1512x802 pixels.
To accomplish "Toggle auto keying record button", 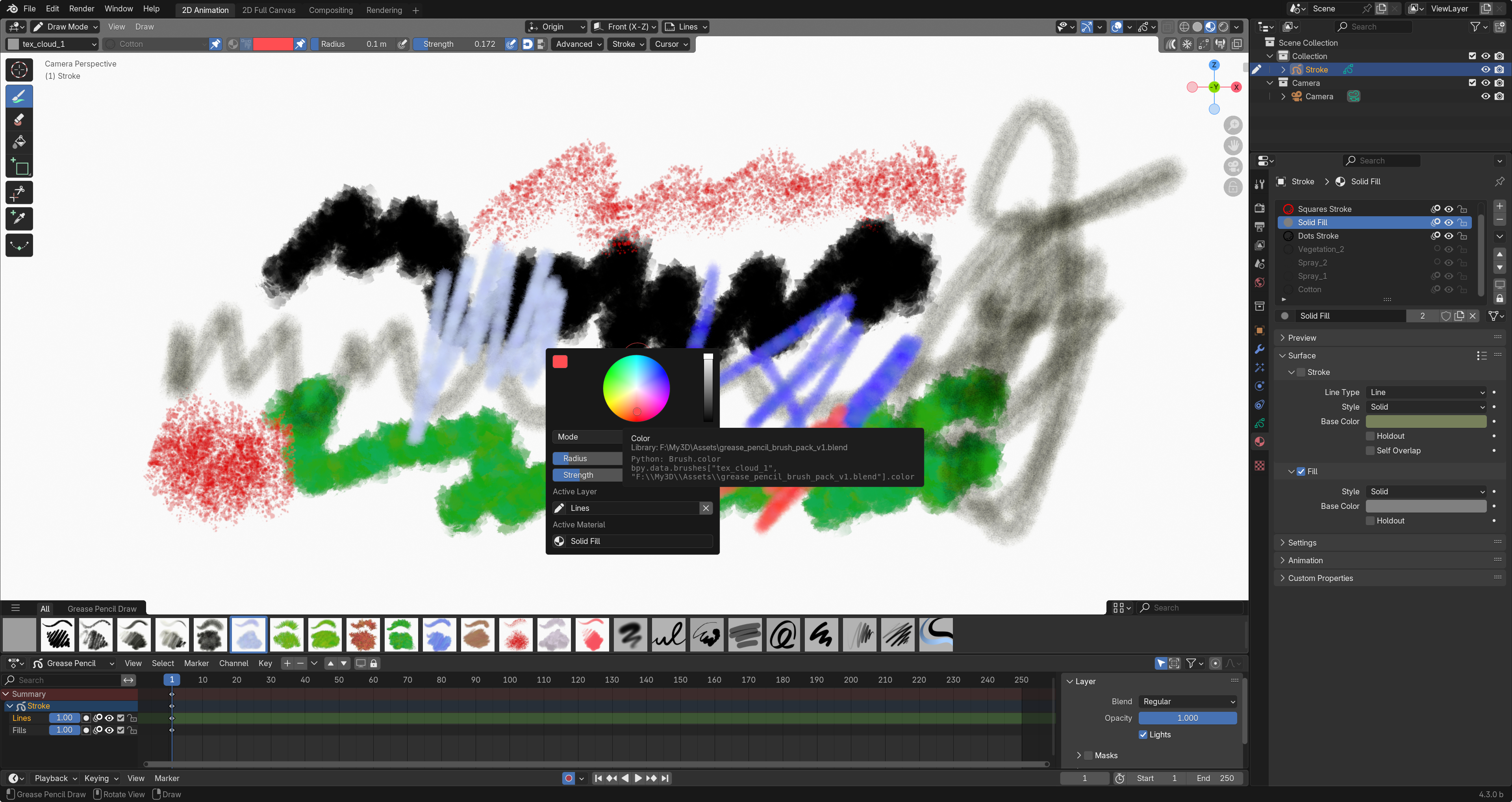I will point(568,778).
